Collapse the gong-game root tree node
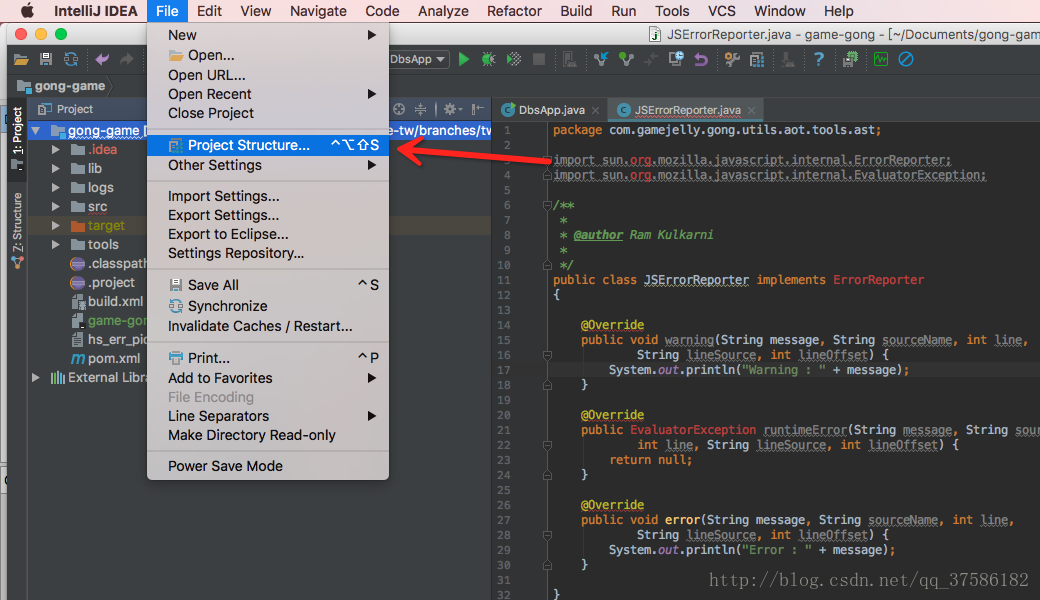Screen dimensions: 1040x600 coord(36,131)
